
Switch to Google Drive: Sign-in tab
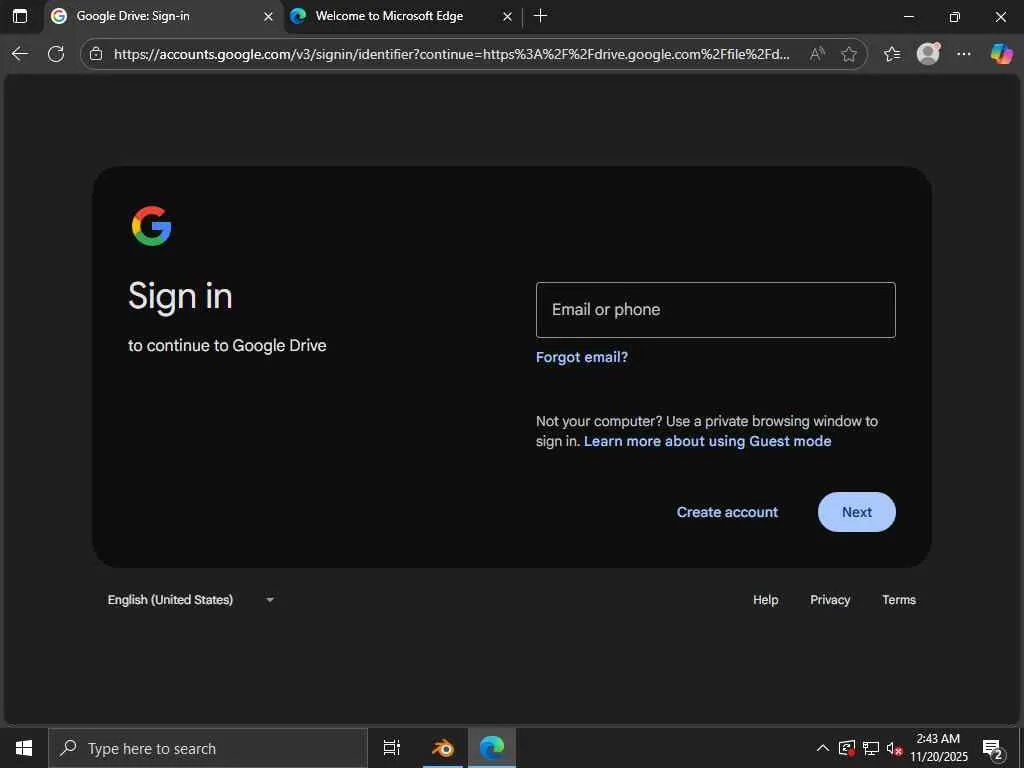164,16
